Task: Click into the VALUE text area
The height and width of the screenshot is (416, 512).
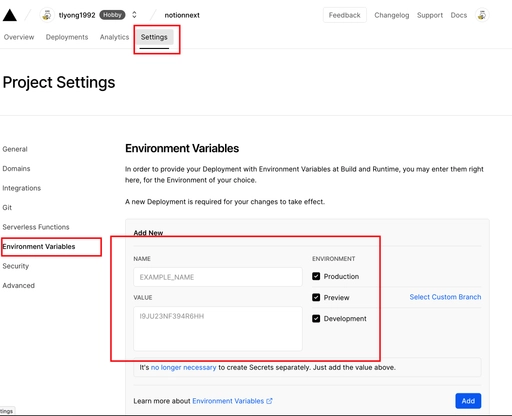Action: (218, 329)
